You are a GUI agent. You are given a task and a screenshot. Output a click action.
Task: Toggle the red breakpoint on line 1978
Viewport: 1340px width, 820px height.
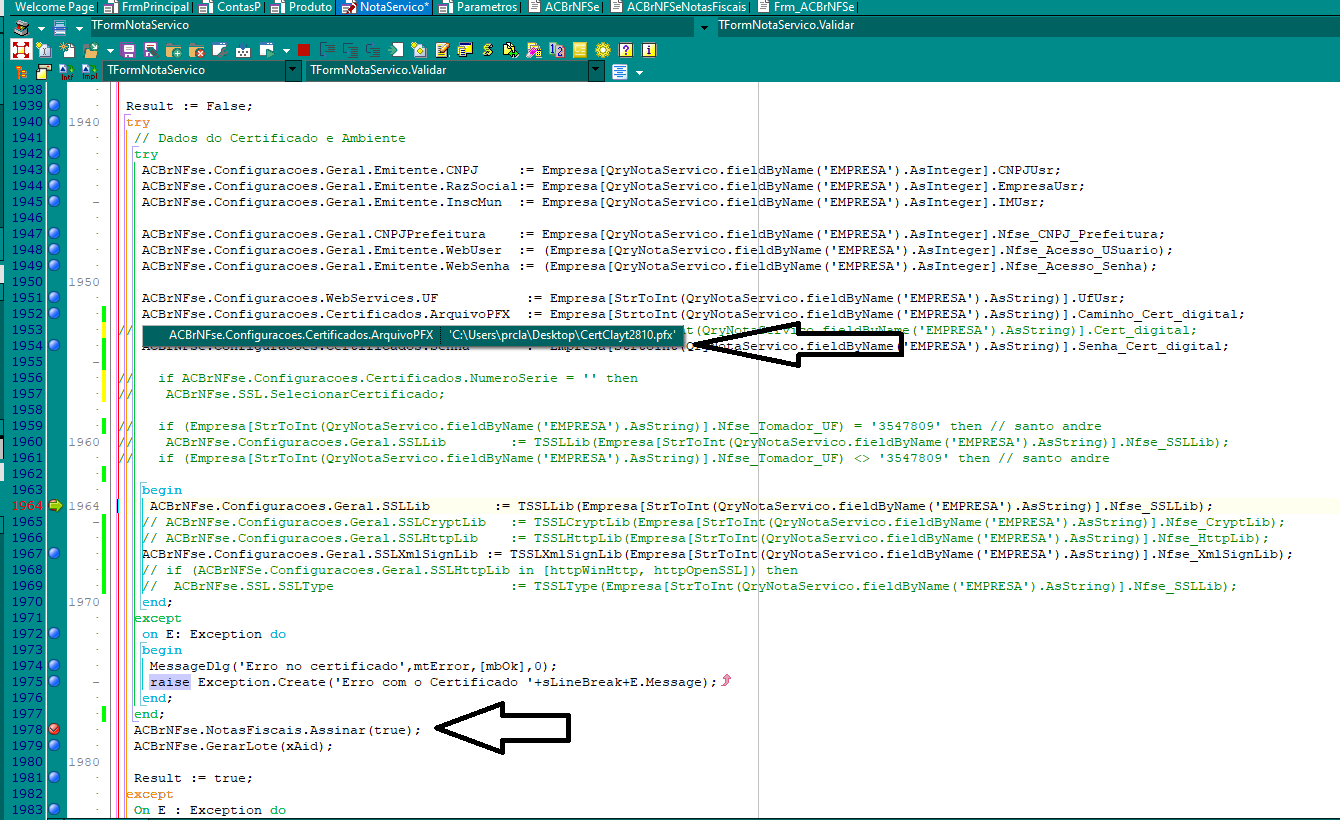coord(54,730)
